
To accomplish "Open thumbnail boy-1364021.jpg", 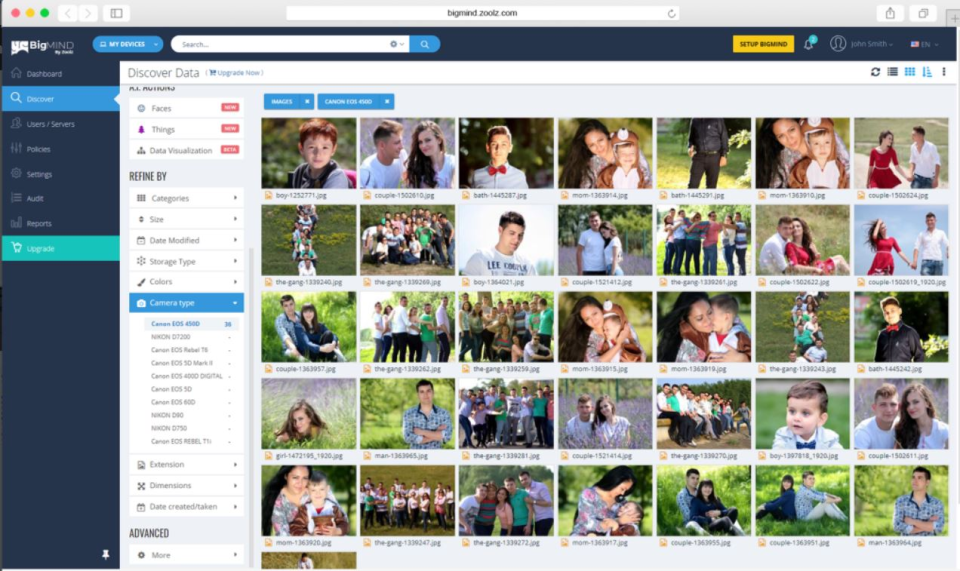I will (x=506, y=240).
